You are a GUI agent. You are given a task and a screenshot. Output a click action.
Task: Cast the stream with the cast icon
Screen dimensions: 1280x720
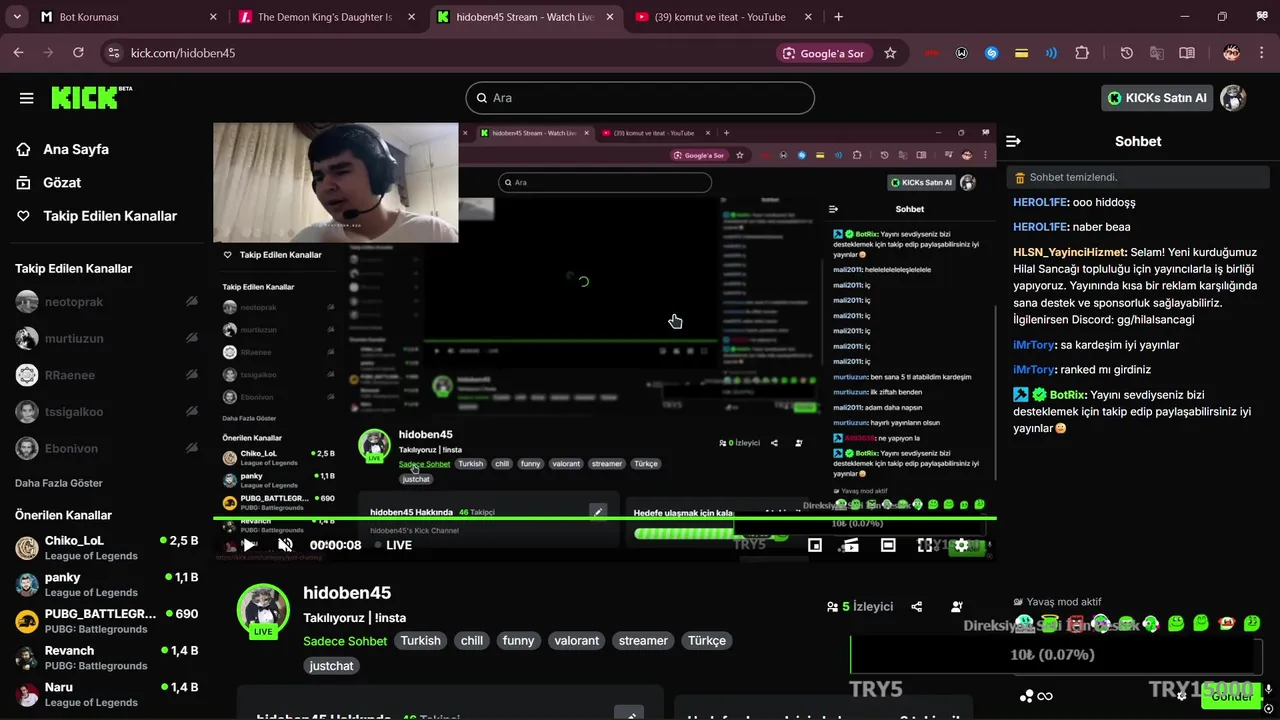point(850,545)
